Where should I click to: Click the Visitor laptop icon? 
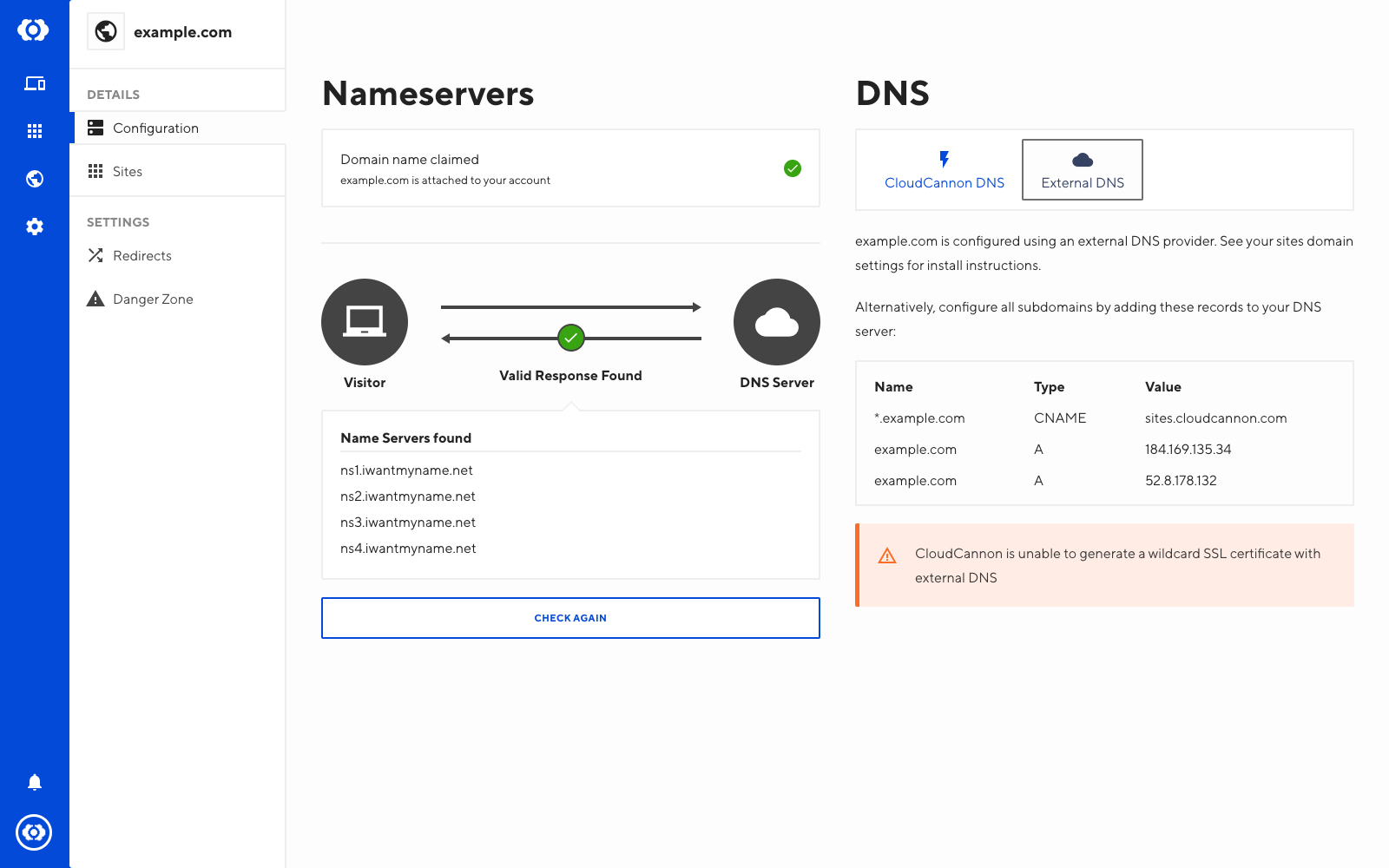(x=365, y=322)
